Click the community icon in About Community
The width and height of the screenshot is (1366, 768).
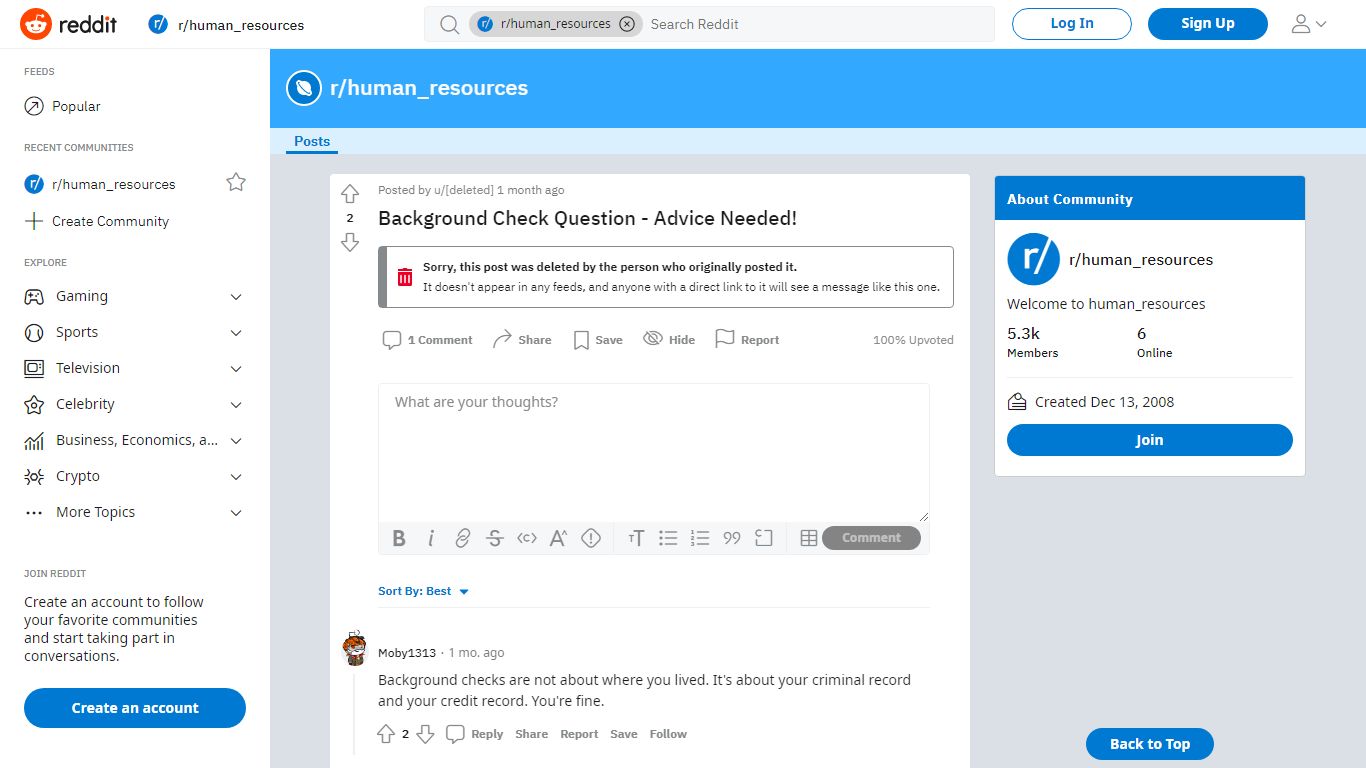click(x=1033, y=259)
